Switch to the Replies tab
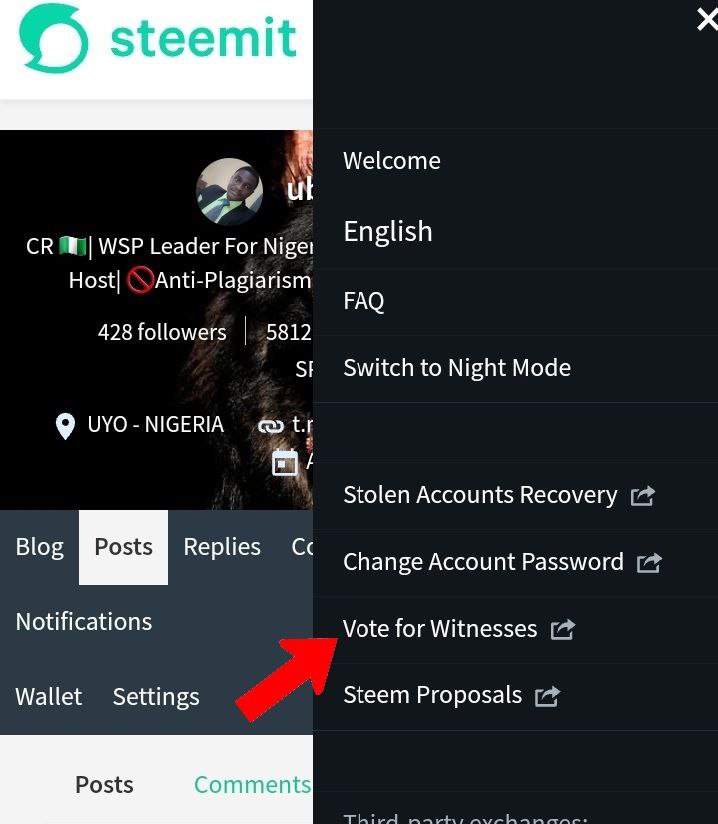This screenshot has height=824, width=718. (222, 547)
